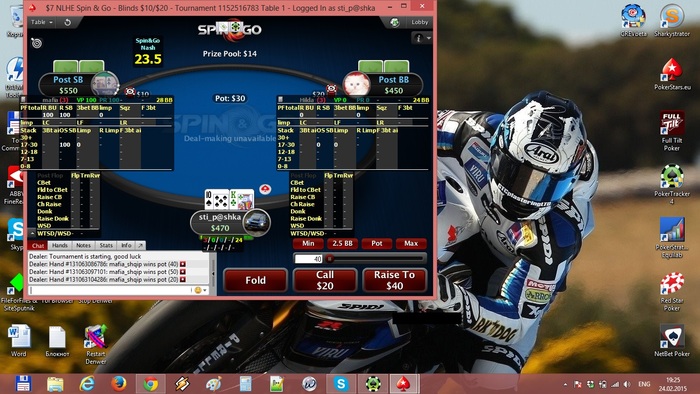Click the chat message input field
Viewport: 700px width, 394px height.
point(110,290)
